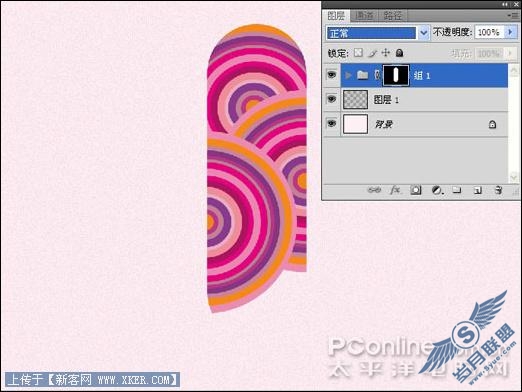Screen dimensions: 522x392
Task: Hide the 背景 background layer
Action: (x=331, y=124)
